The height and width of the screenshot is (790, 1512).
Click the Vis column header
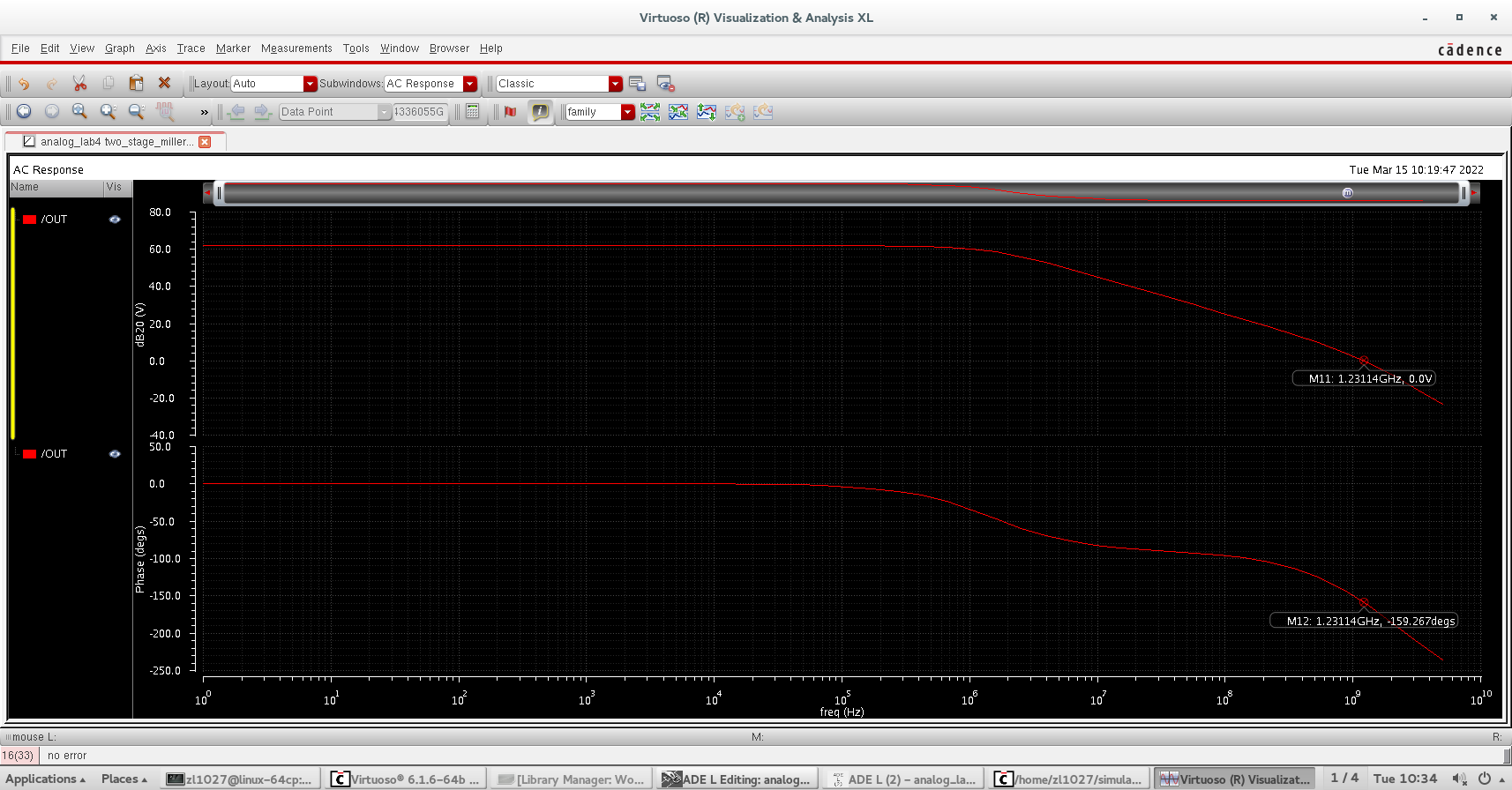pyautogui.click(x=117, y=187)
